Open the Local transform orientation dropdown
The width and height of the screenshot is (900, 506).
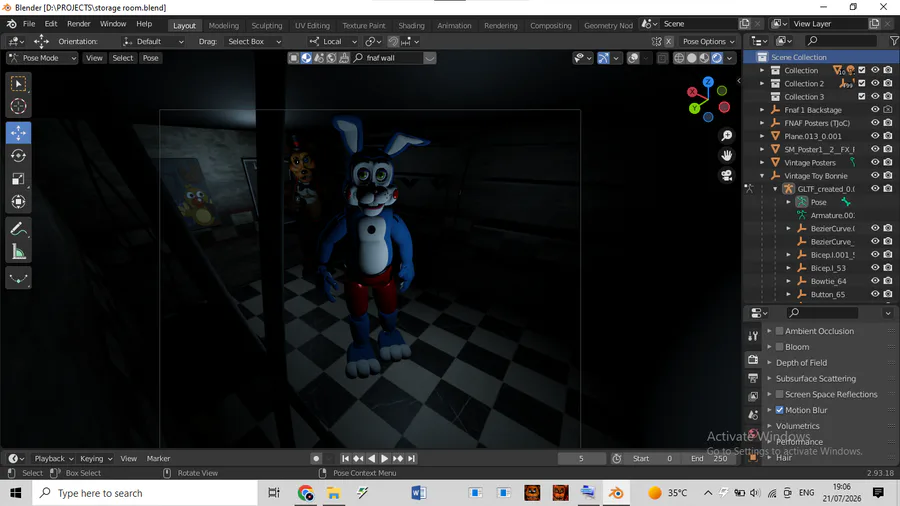click(333, 41)
